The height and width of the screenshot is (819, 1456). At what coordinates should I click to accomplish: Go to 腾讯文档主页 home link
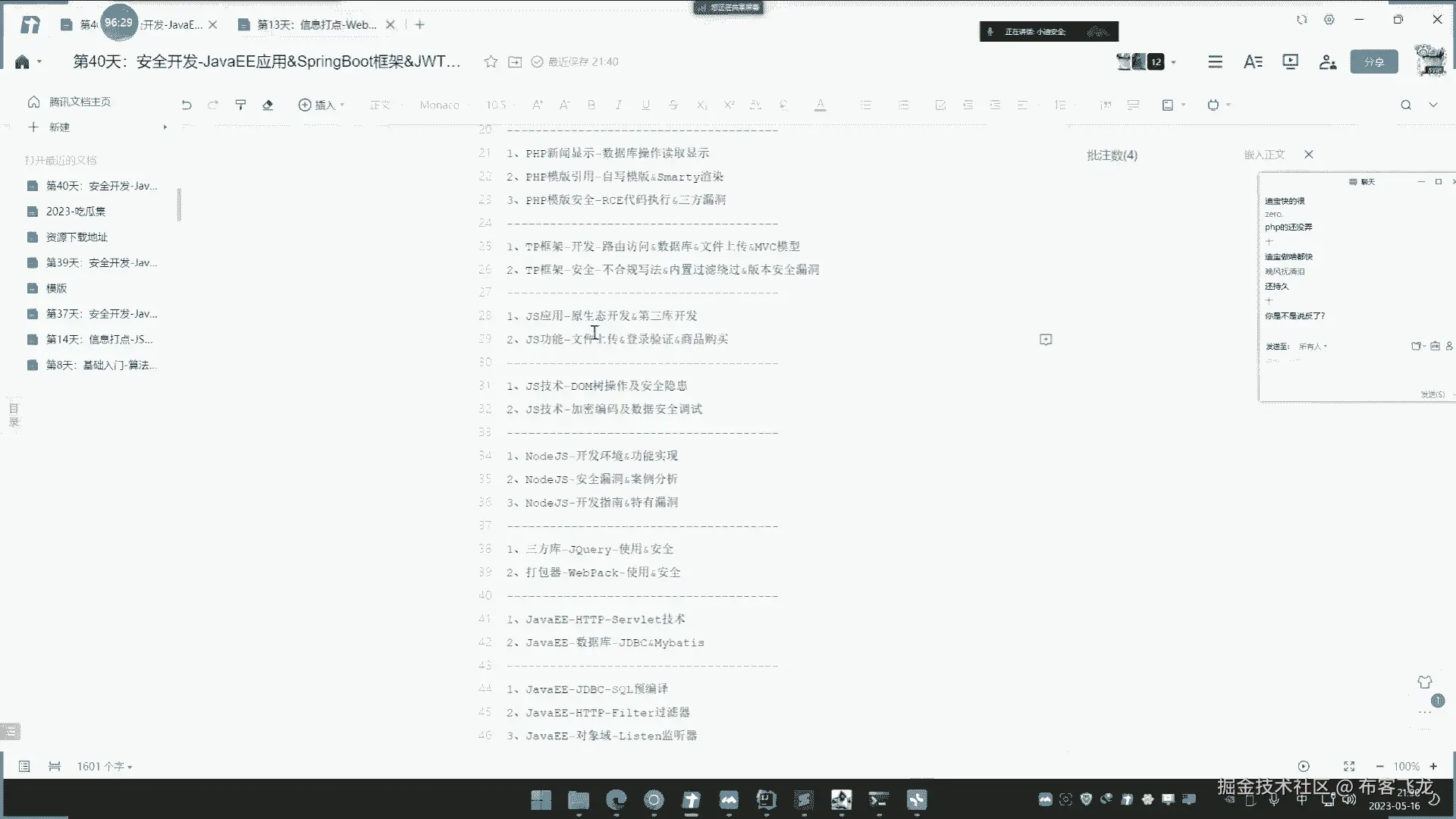click(x=80, y=102)
